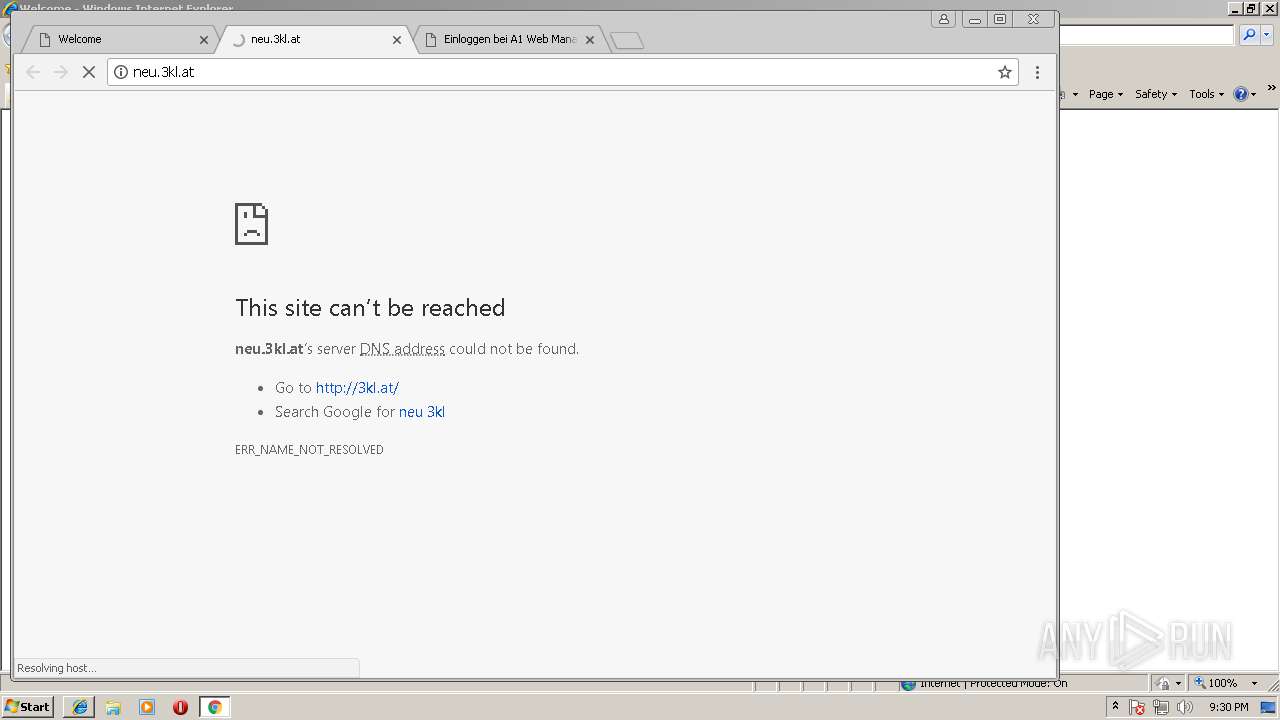Open Windows Explorer folder on taskbar
The width and height of the screenshot is (1280, 720).
click(113, 707)
